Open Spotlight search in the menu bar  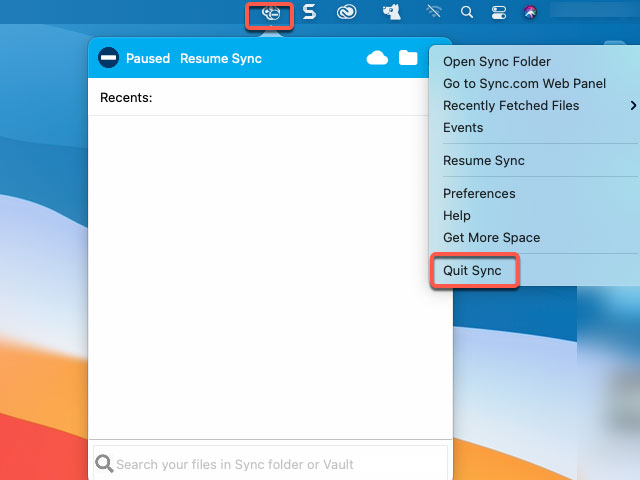pyautogui.click(x=467, y=12)
